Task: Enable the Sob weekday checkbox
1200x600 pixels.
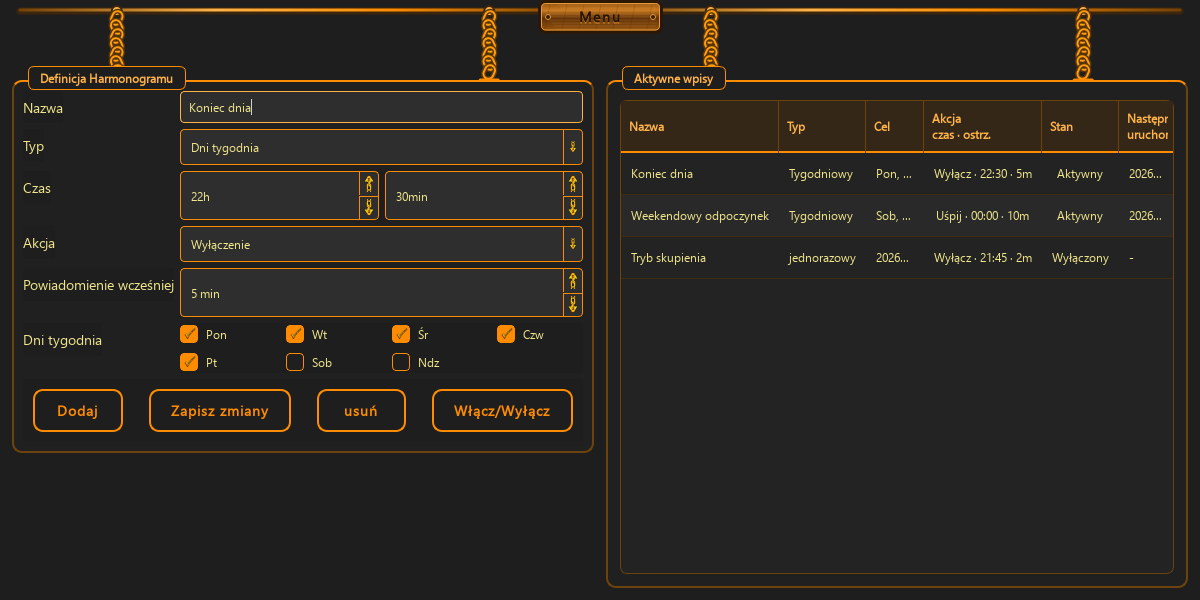Action: click(295, 362)
